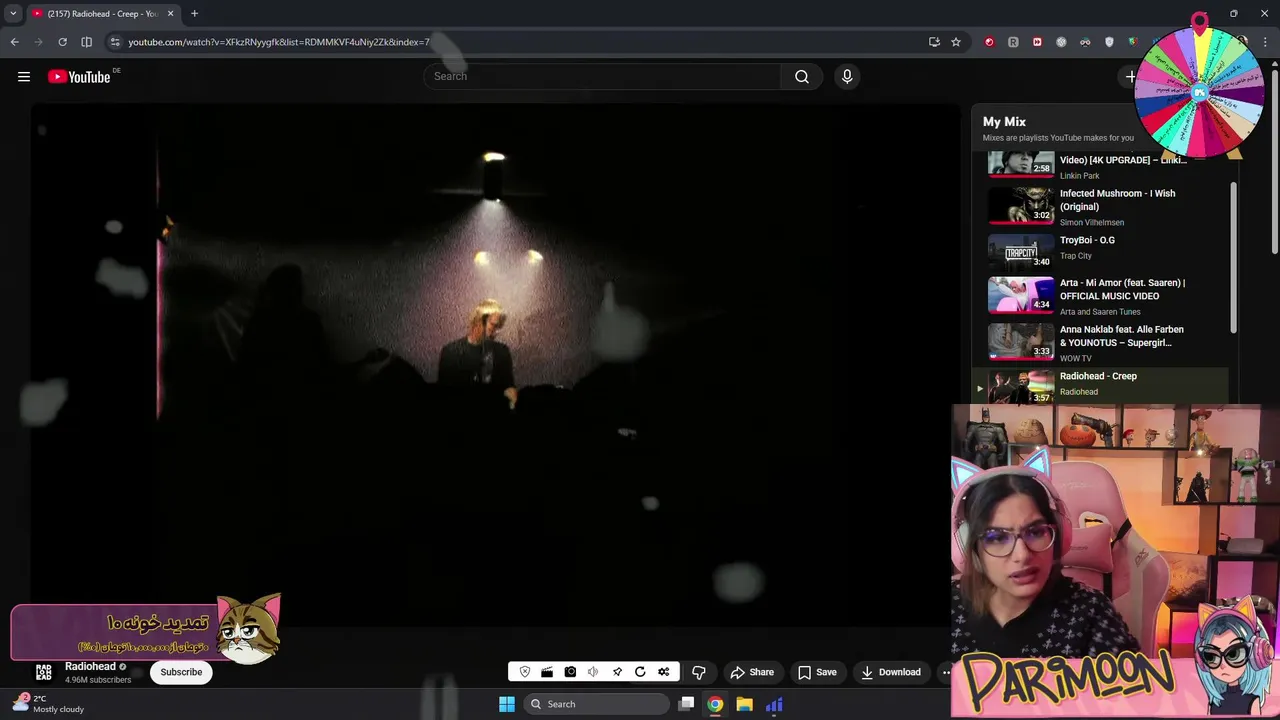
Task: Save the video to a playlist
Action: pos(817,672)
